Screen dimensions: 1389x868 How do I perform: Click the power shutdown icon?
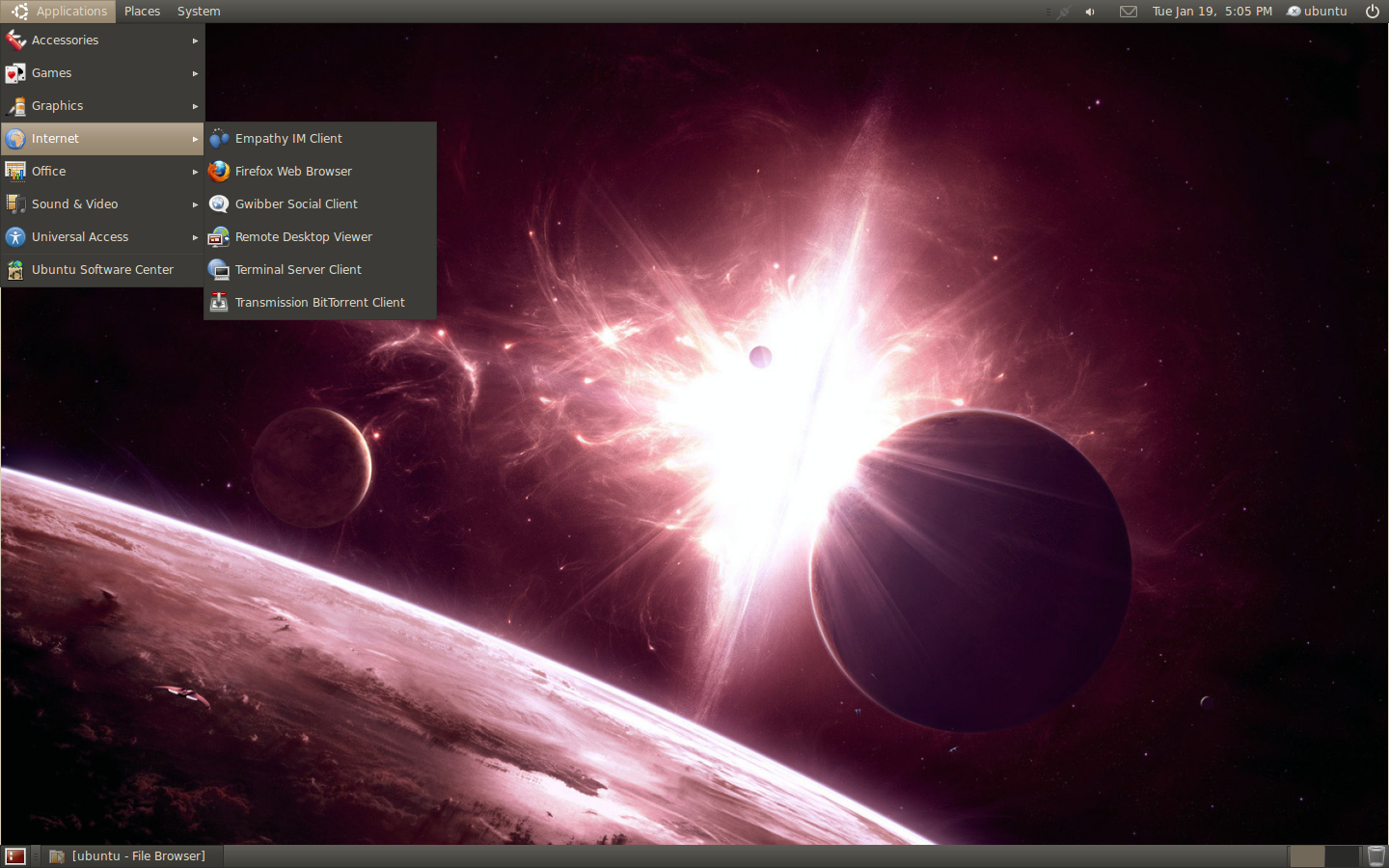point(1372,12)
